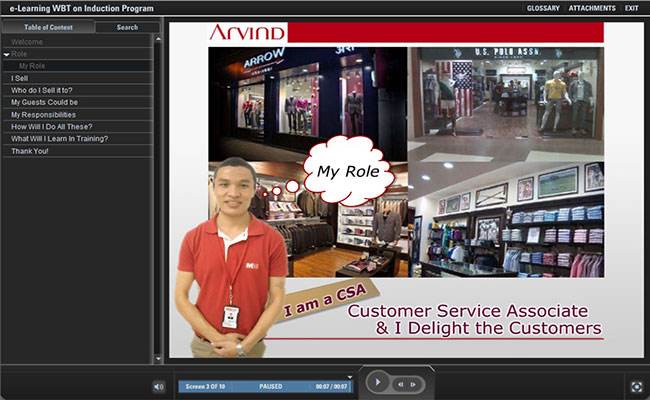Click the Arvind logo on the slide
Image resolution: width=650 pixels, height=400 pixels.
click(247, 32)
